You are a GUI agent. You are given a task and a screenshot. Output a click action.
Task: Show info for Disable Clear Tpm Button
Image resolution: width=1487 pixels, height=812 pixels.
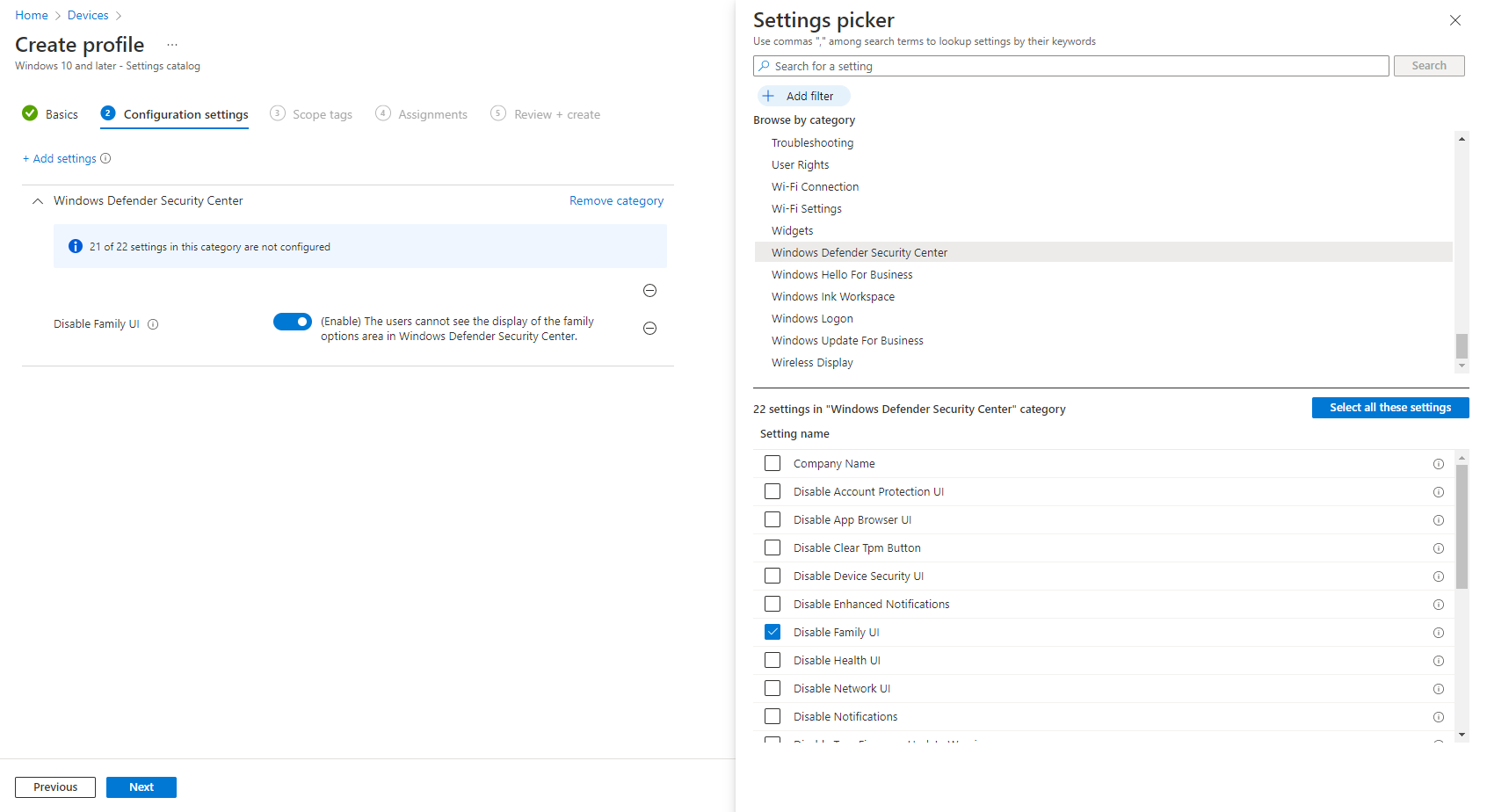pos(1439,548)
